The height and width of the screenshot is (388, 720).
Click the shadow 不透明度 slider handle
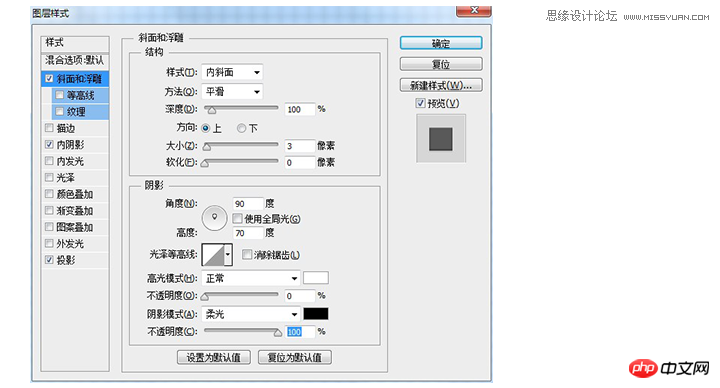(277, 332)
